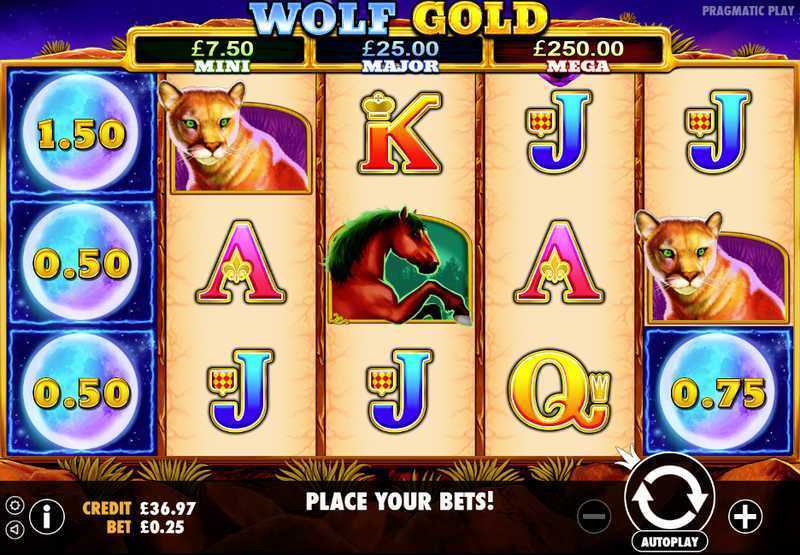Select the Mega jackpot £250.00 panel
The image size is (800, 555).
579,56
